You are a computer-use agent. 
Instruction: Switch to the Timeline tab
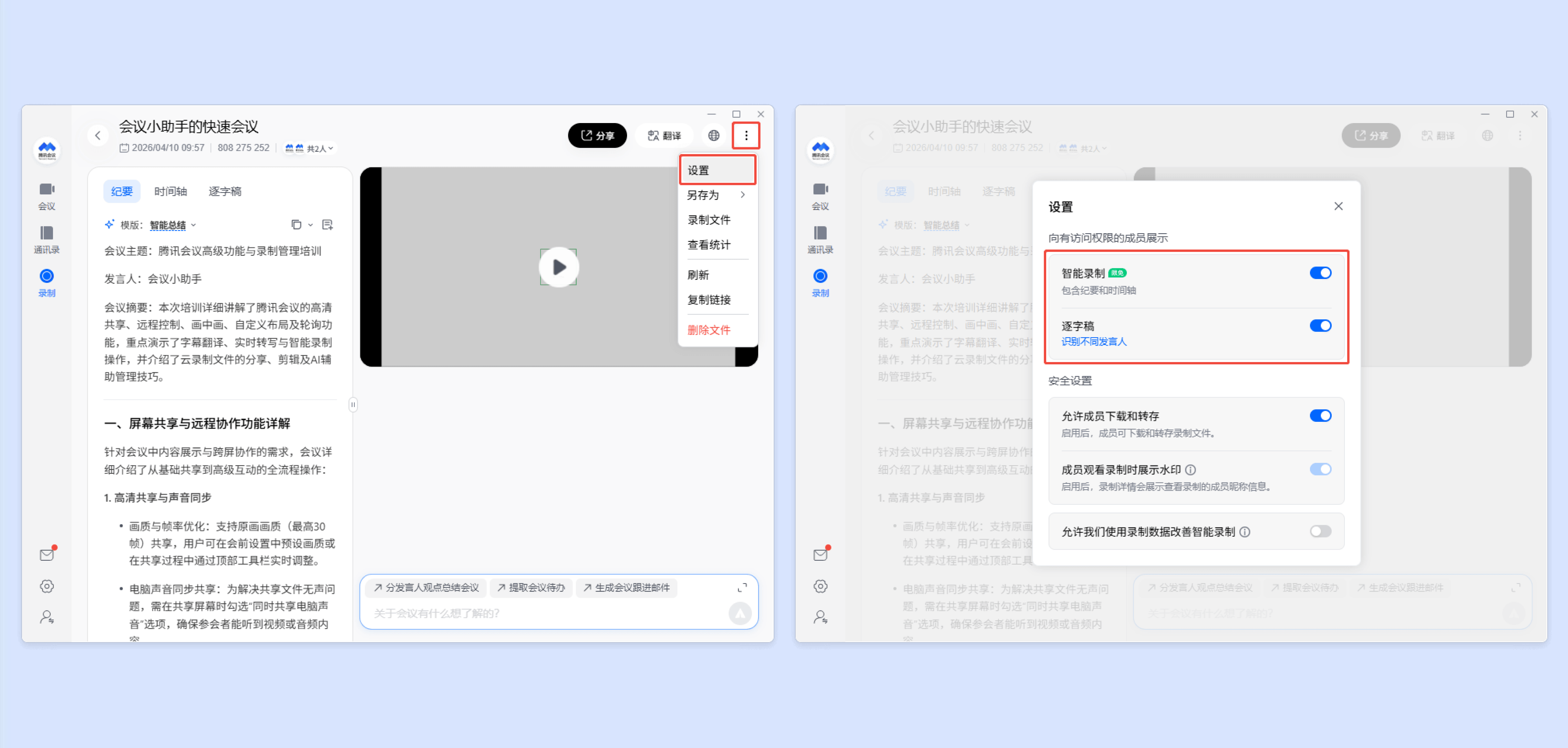pos(170,191)
